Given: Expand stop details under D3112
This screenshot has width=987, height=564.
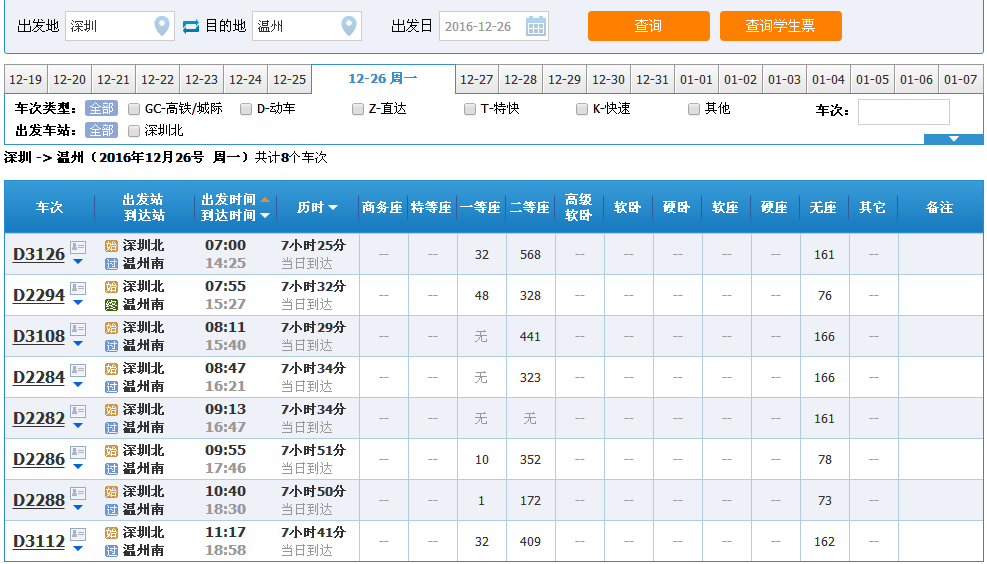Looking at the screenshot, I should [77, 548].
